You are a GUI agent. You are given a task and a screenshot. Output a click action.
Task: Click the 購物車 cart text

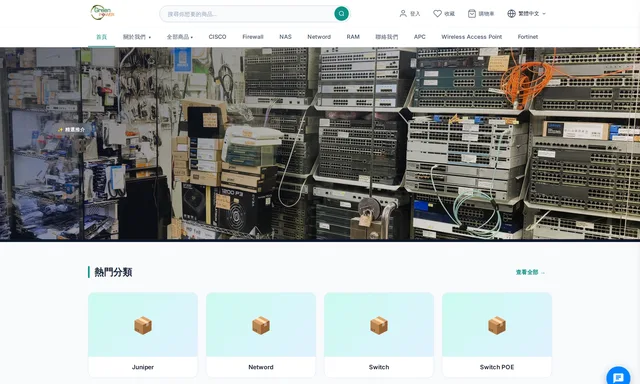[486, 13]
